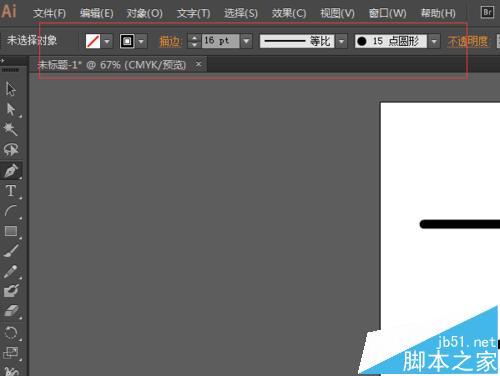Select the Rotate tool
Screen dimensions: 500x376
pos(11,332)
